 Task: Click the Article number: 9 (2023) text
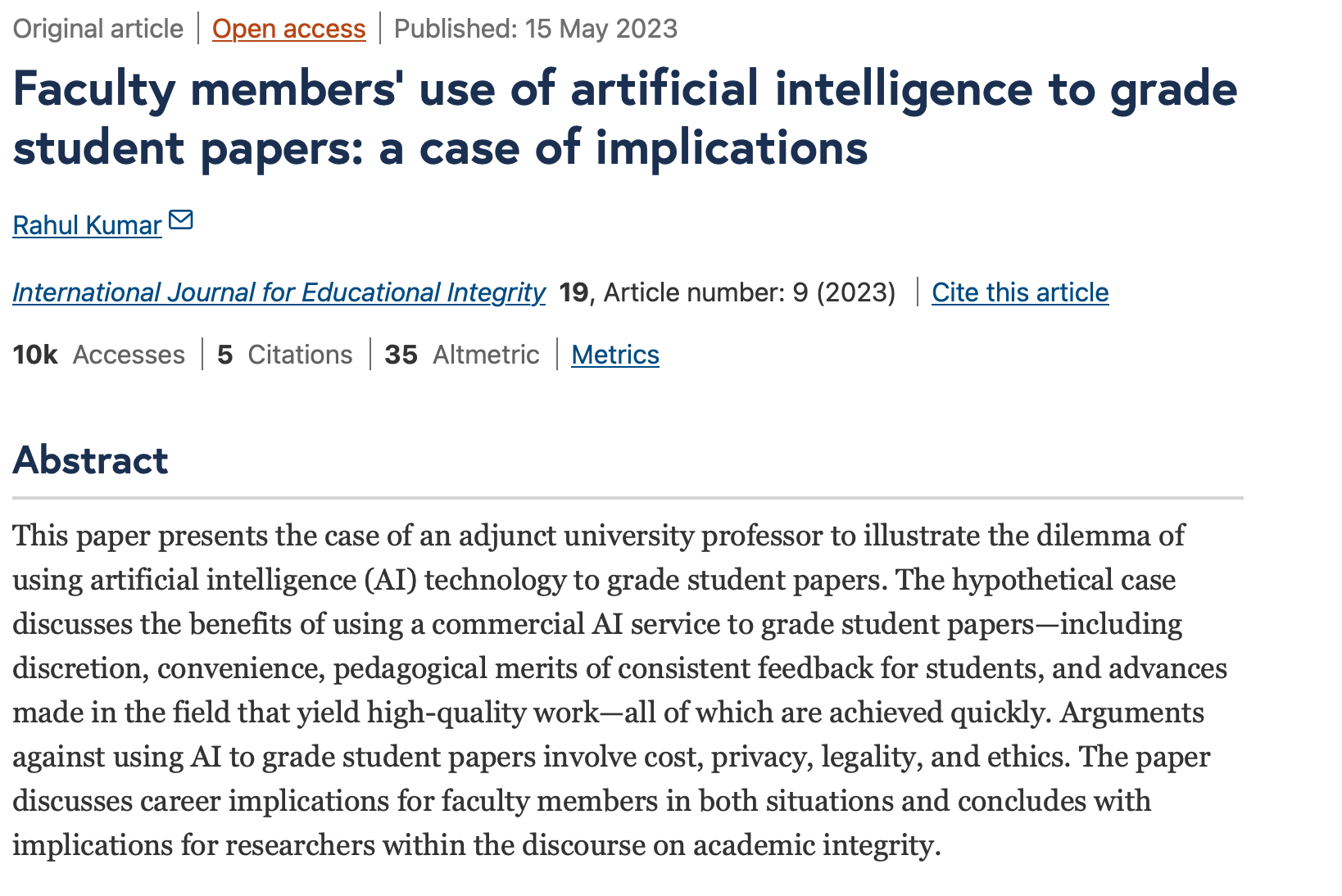(x=749, y=292)
